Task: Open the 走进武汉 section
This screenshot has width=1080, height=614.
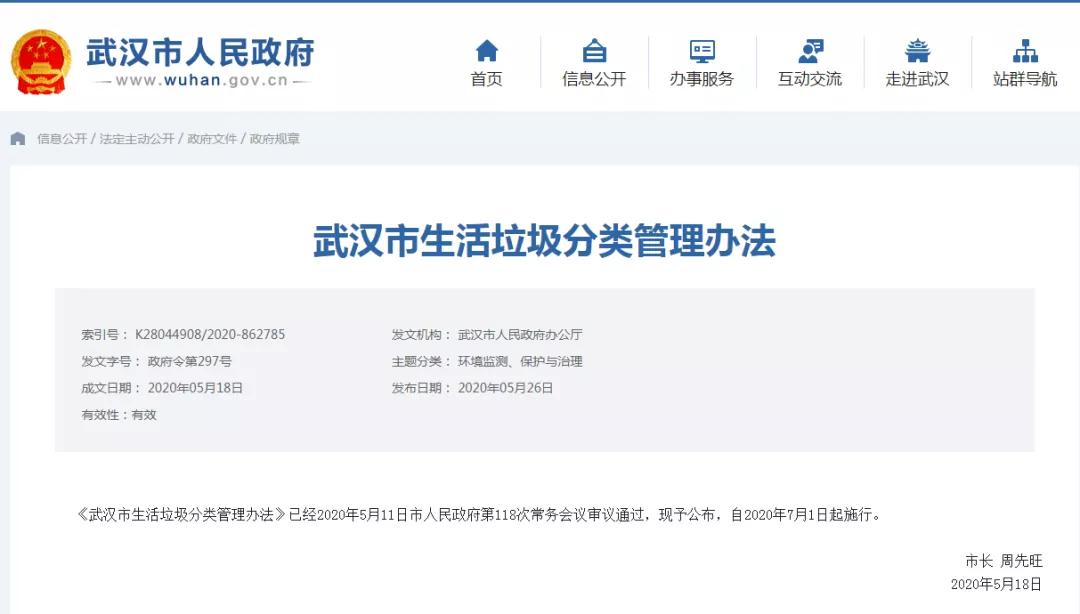Action: click(x=918, y=78)
